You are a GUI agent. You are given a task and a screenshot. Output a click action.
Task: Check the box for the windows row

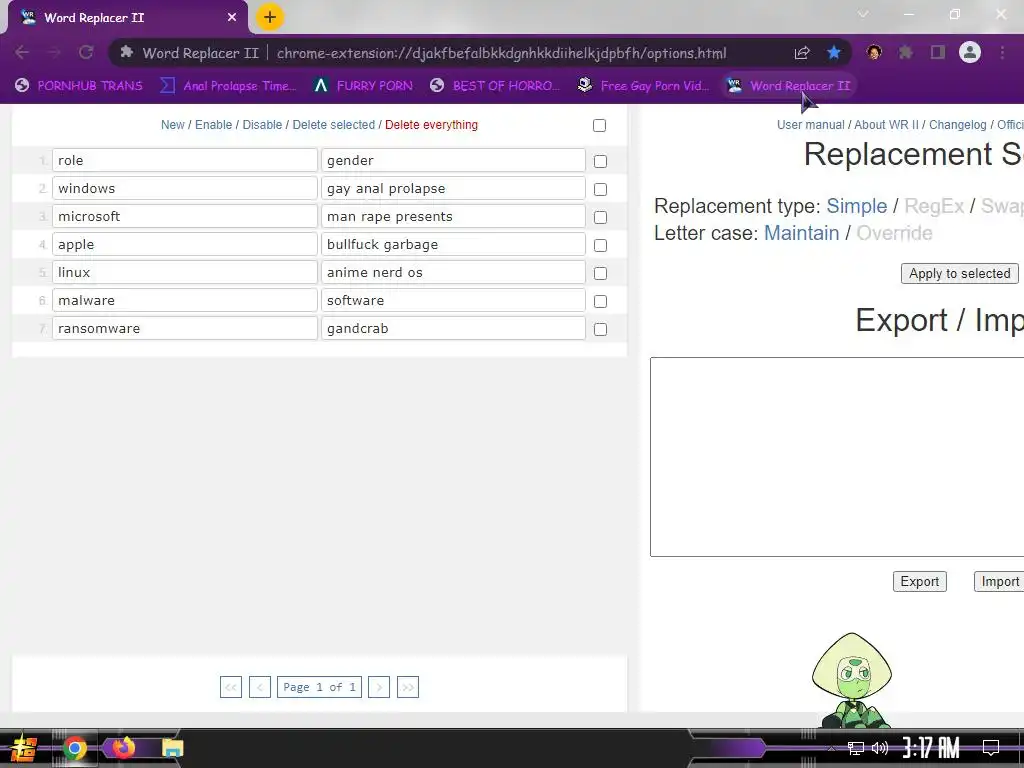[600, 189]
